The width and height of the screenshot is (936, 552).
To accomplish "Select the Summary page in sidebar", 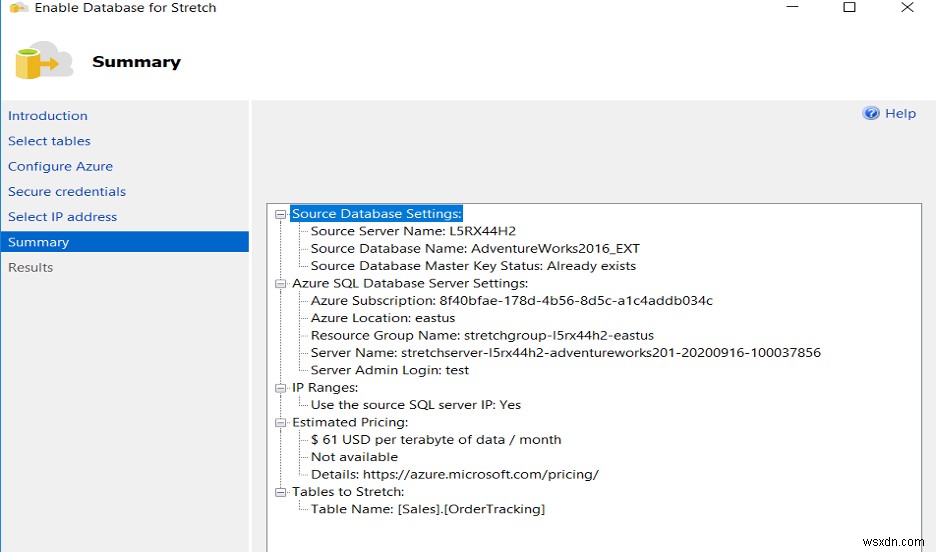I will click(38, 242).
